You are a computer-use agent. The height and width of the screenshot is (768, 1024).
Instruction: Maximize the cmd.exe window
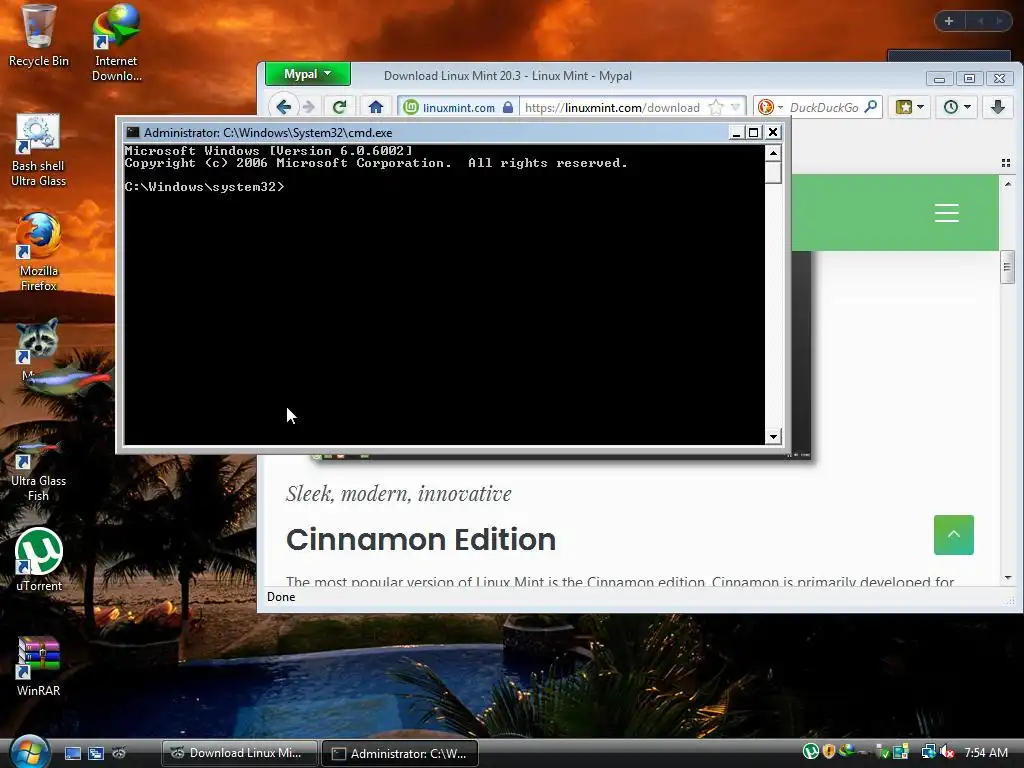(754, 133)
